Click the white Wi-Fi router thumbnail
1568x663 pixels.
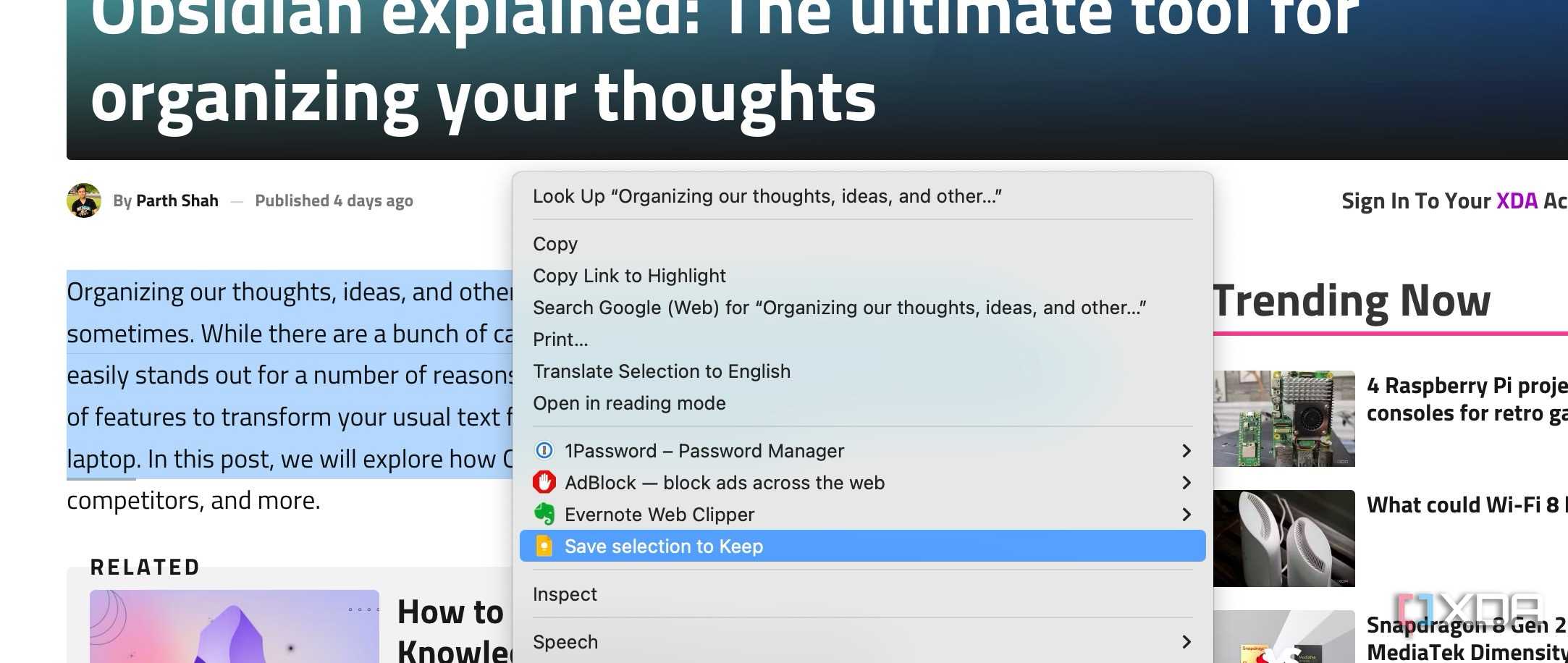point(1284,539)
